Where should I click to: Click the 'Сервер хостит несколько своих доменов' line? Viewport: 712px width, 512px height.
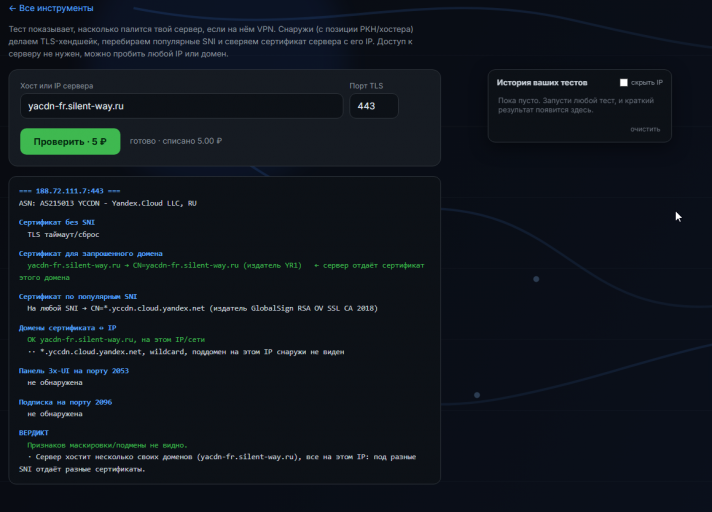pos(218,463)
